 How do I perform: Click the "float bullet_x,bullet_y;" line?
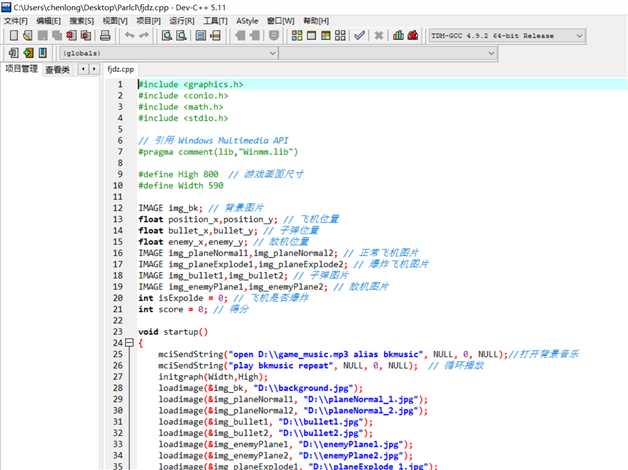pyautogui.click(x=198, y=230)
